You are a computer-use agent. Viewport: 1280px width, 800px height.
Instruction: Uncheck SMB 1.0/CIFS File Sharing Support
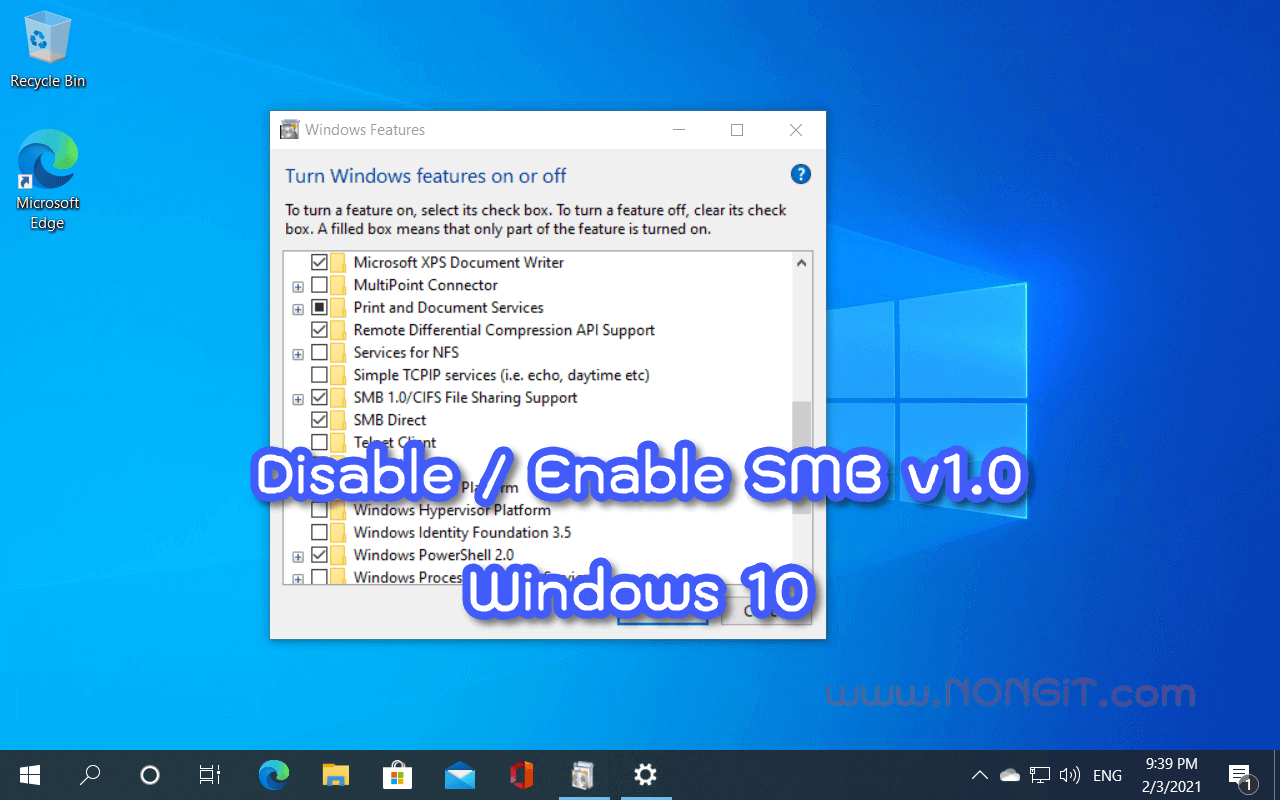[319, 397]
